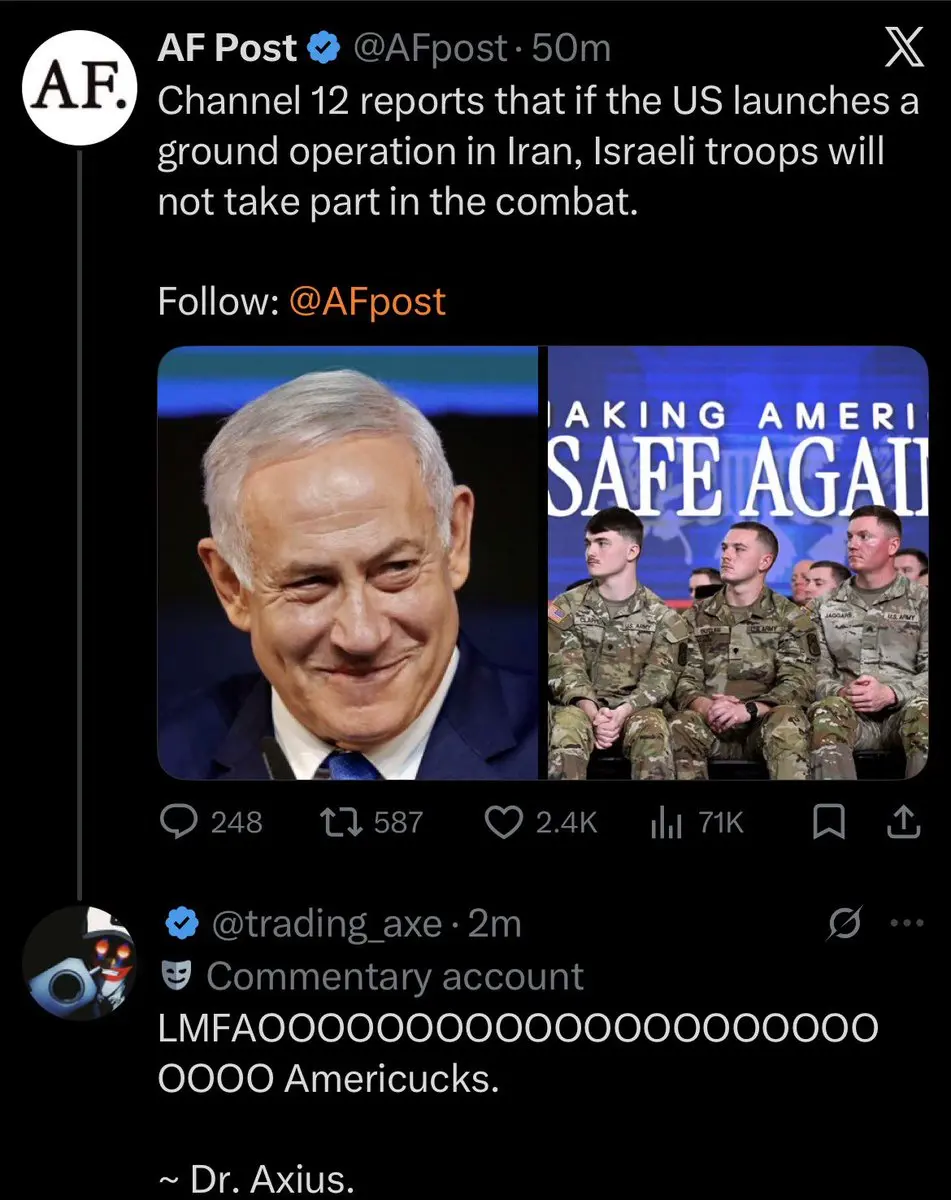This screenshot has width=951, height=1200.
Task: Bookmark the AF Post tweet
Action: 830,821
